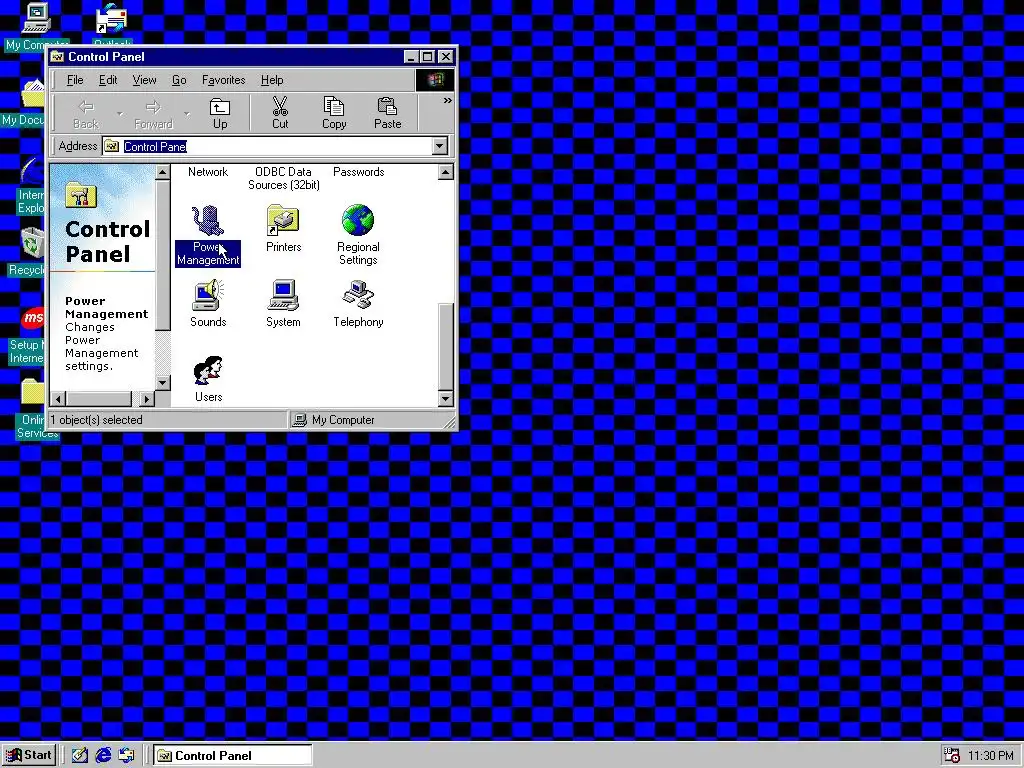Click the 1 object(s) selected status text
1024x768 pixels.
coord(96,420)
